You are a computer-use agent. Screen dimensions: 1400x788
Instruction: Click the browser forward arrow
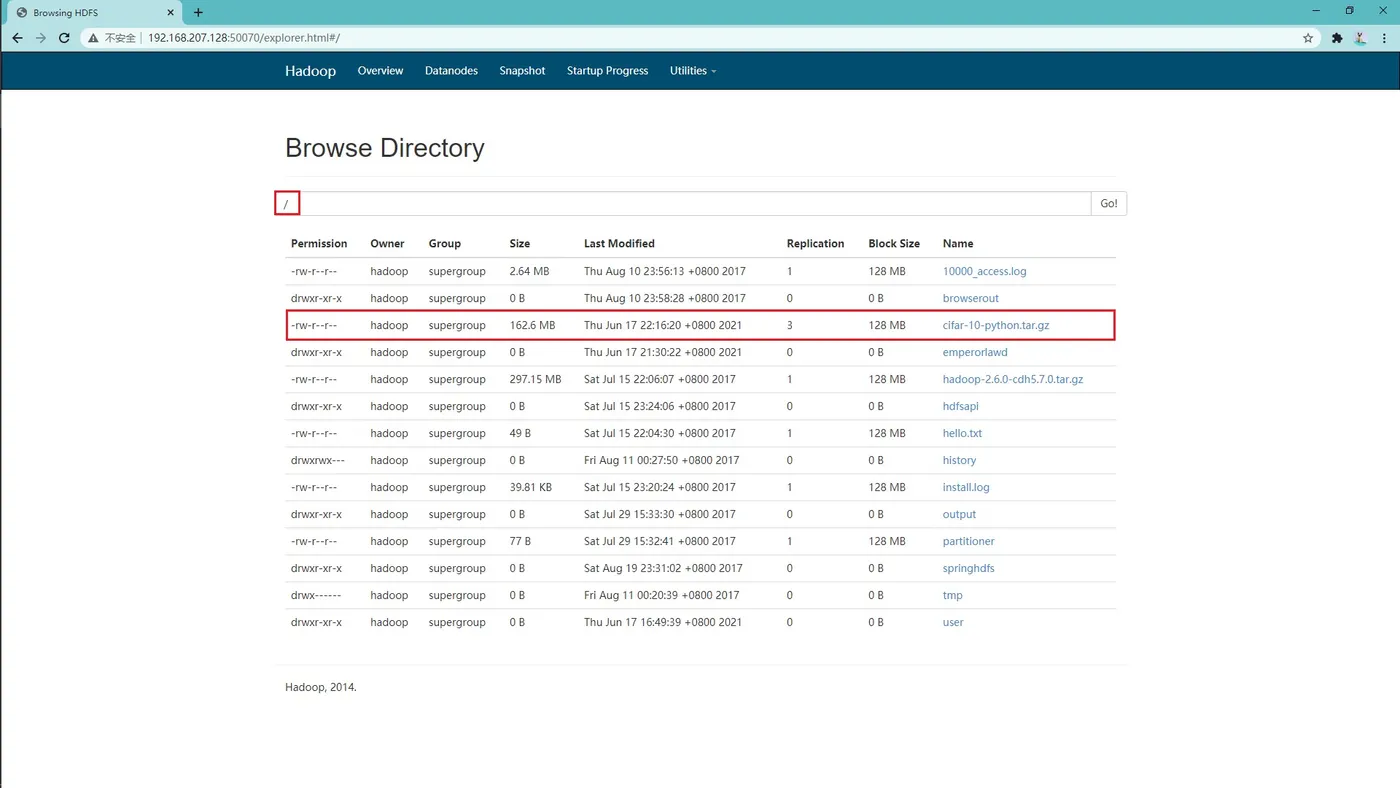[41, 38]
